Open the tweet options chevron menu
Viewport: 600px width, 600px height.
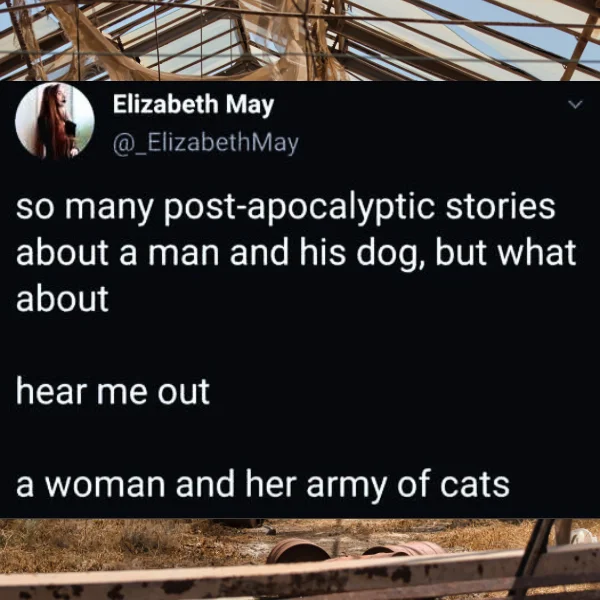tap(575, 104)
